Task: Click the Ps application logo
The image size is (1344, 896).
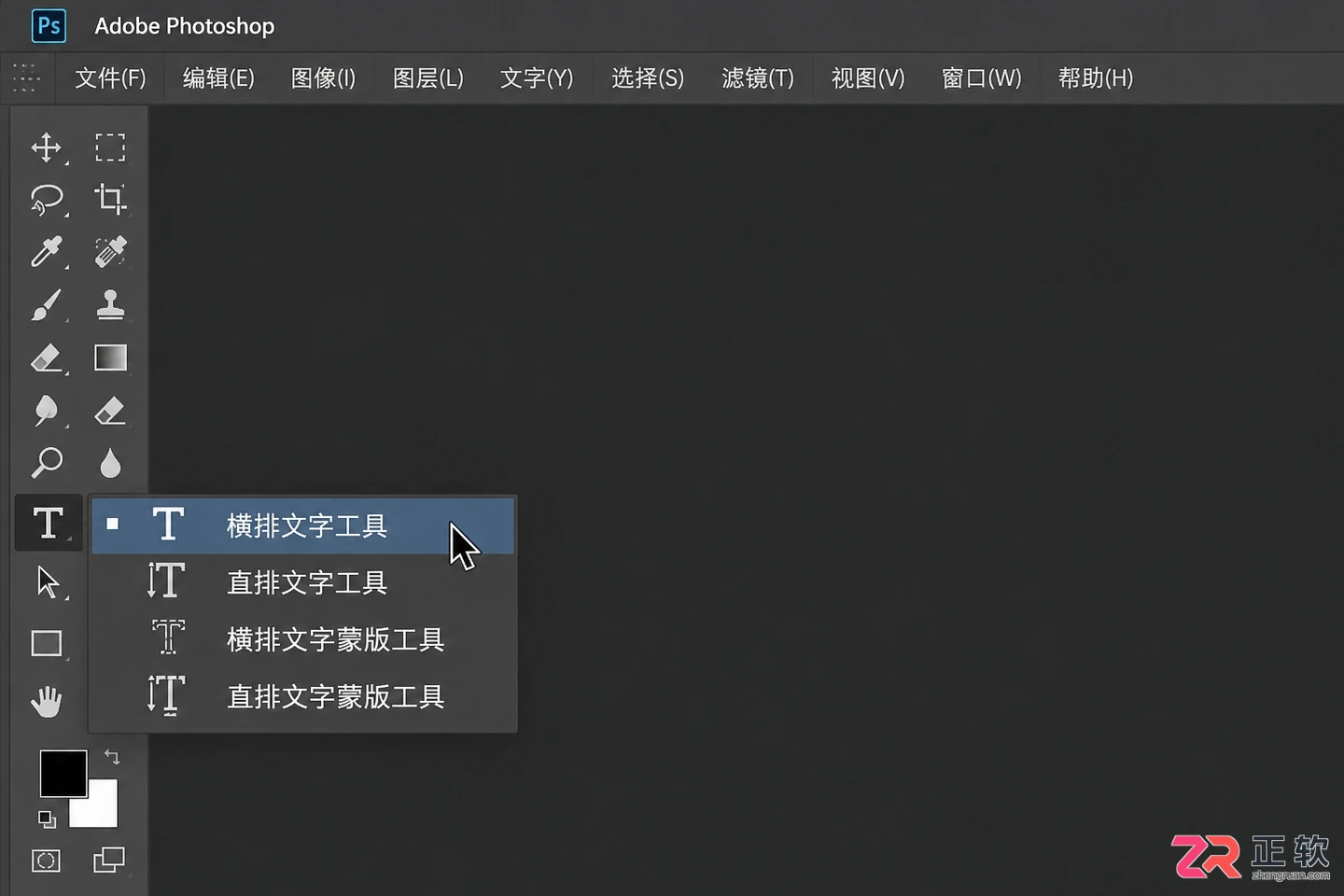Action: click(x=49, y=25)
